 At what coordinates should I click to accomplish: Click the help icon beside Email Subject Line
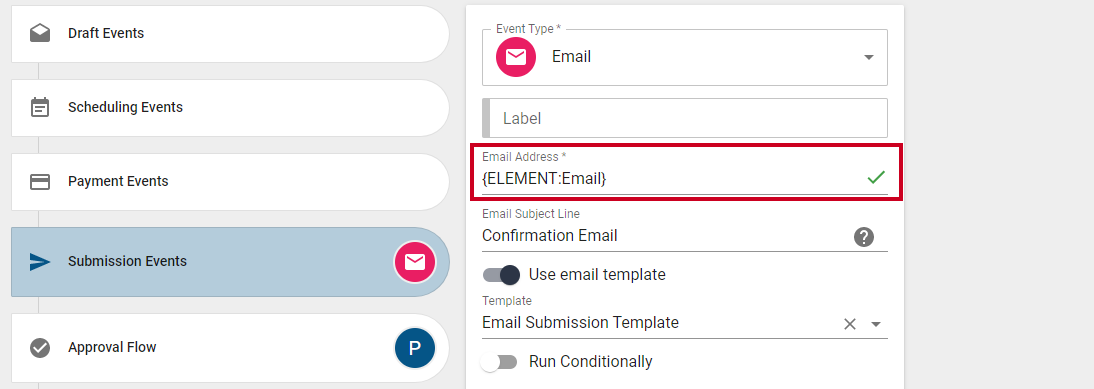pyautogui.click(x=864, y=237)
